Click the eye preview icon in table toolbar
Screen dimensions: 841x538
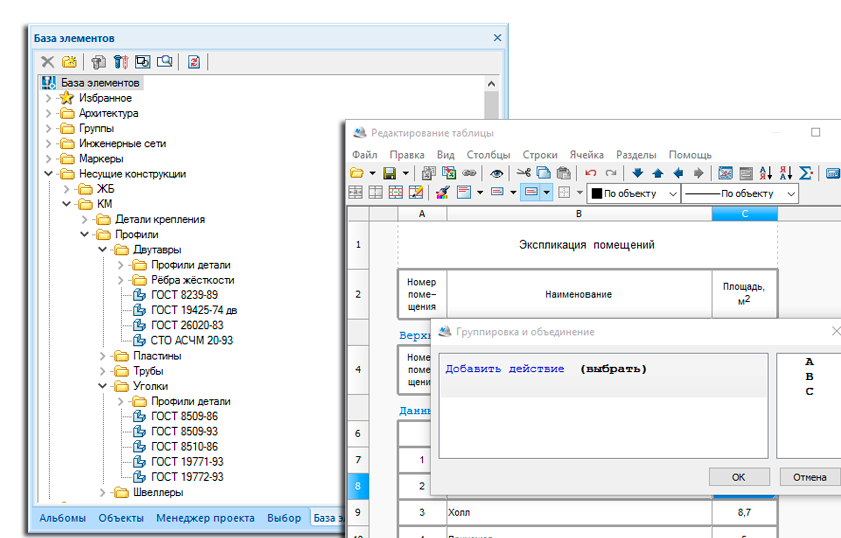point(497,173)
